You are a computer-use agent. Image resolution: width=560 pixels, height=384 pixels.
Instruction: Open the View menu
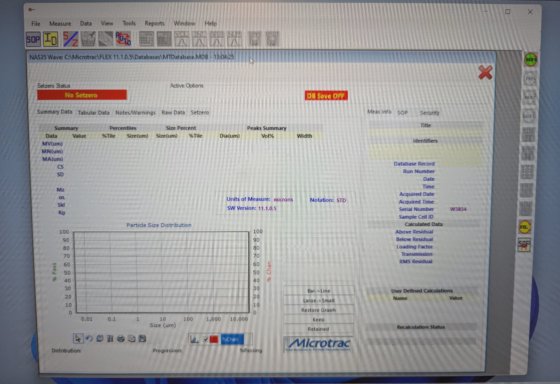(107, 24)
